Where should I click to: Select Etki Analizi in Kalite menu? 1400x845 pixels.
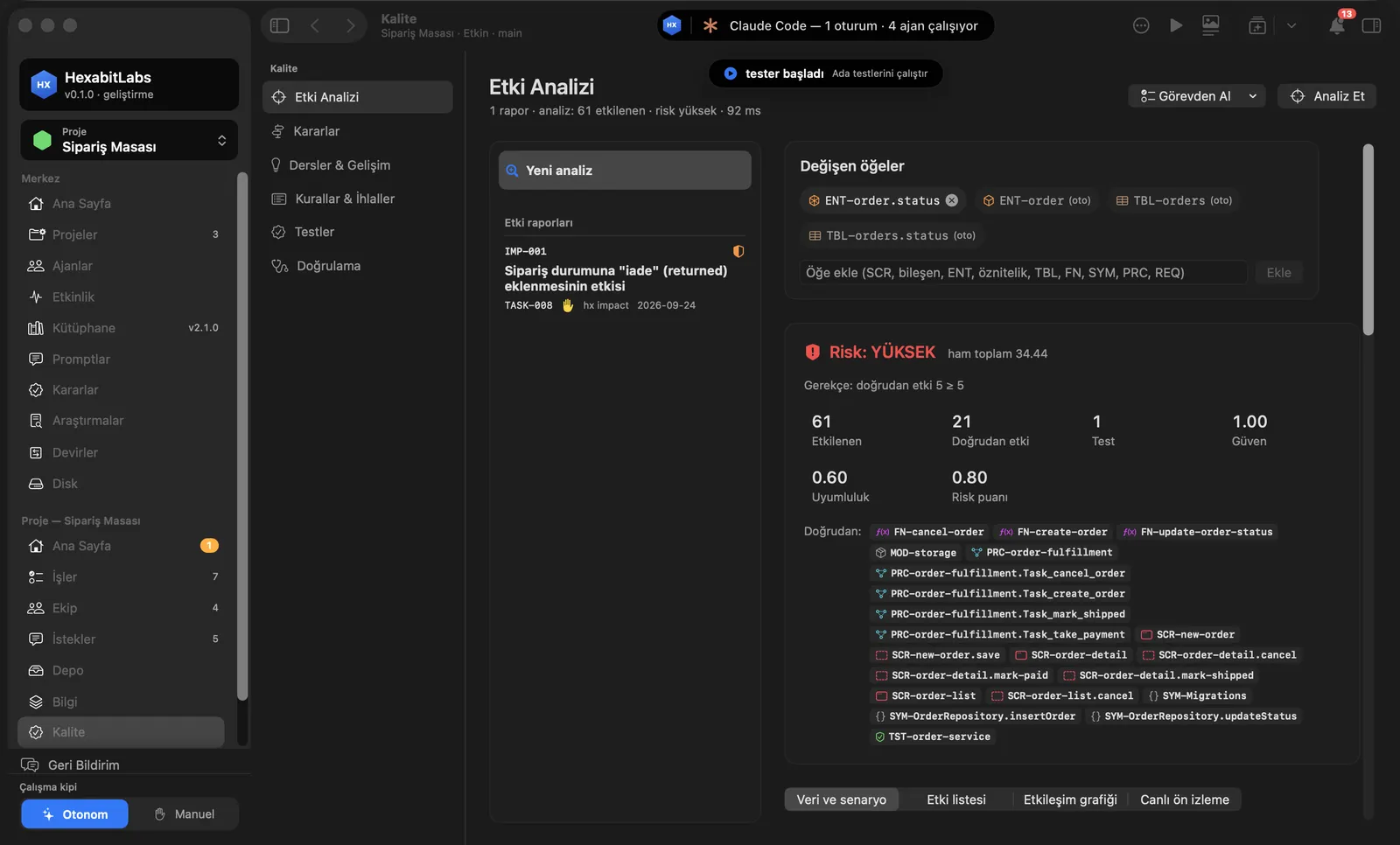click(357, 97)
